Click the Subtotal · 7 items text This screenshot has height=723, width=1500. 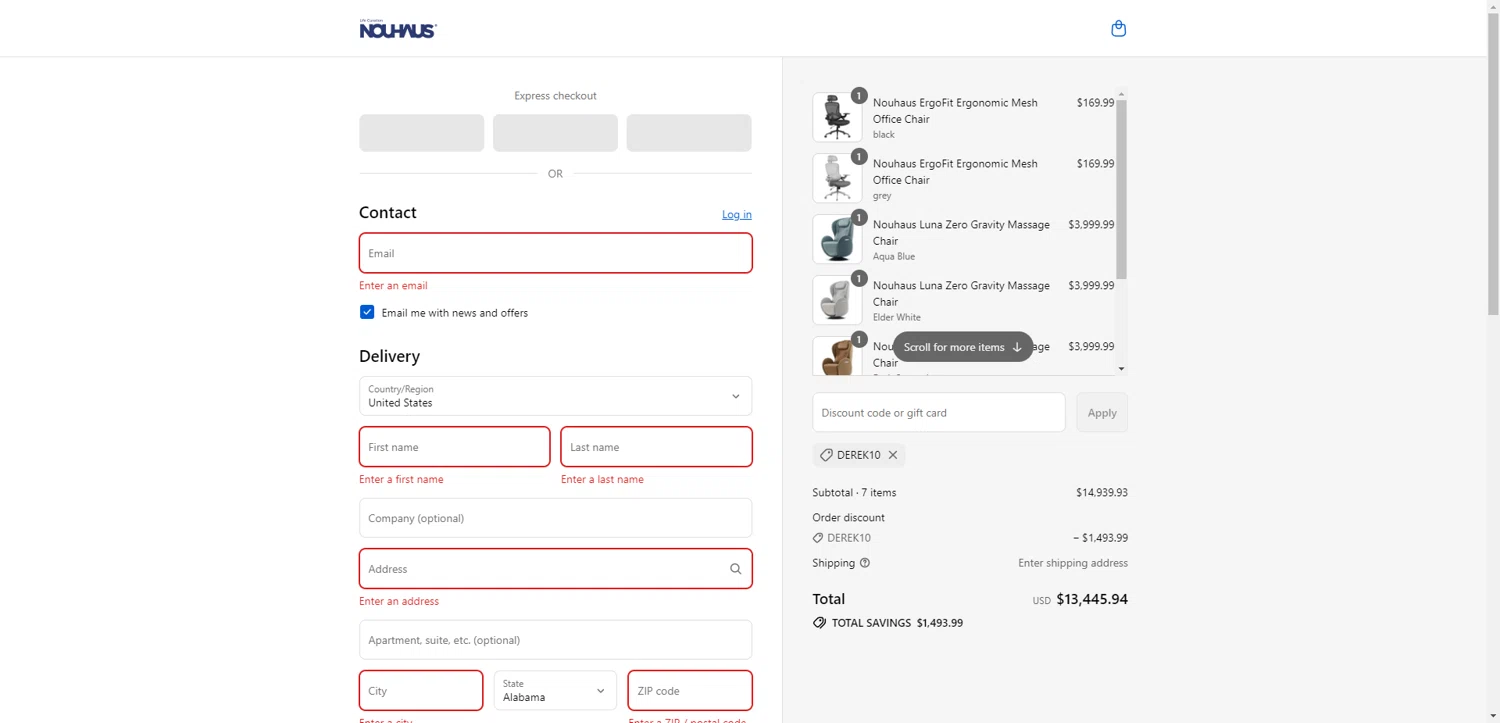pyautogui.click(x=854, y=493)
